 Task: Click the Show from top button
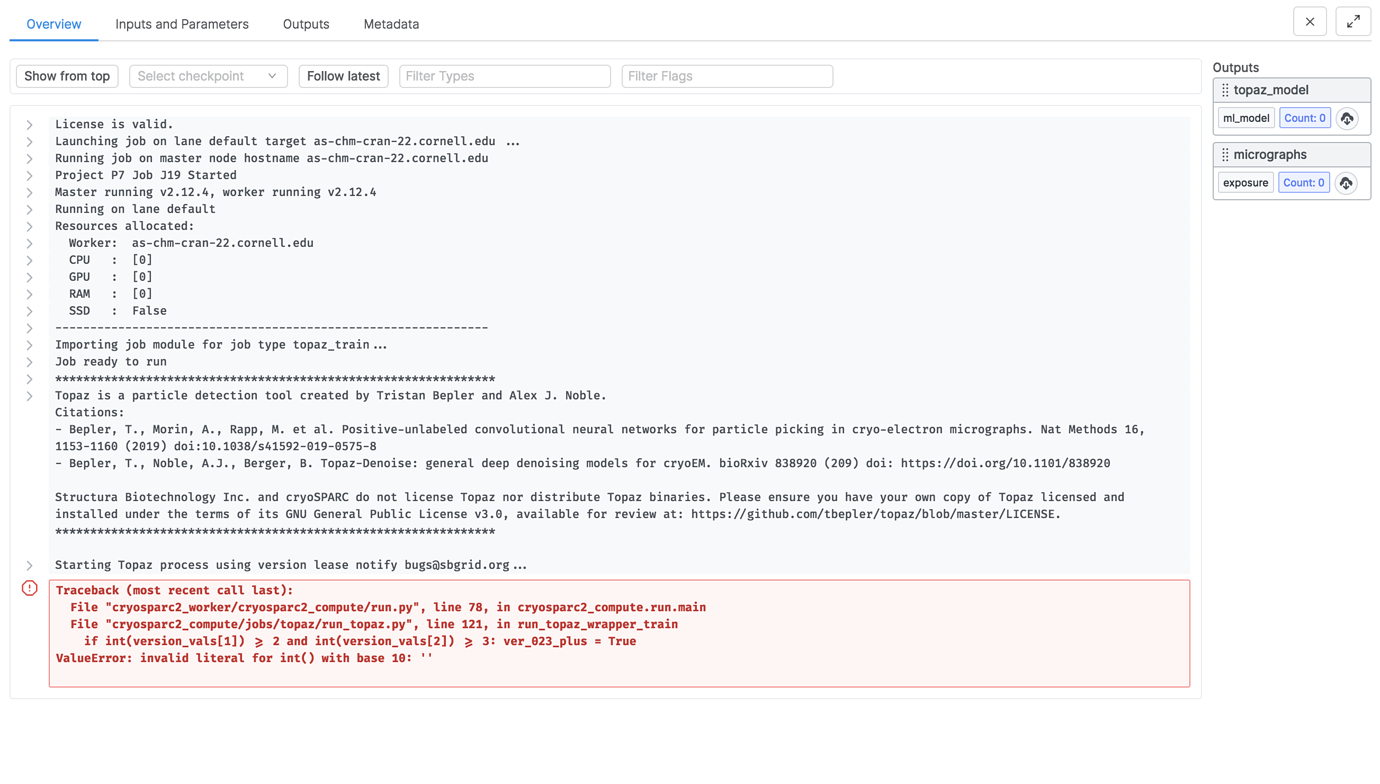pyautogui.click(x=66, y=76)
